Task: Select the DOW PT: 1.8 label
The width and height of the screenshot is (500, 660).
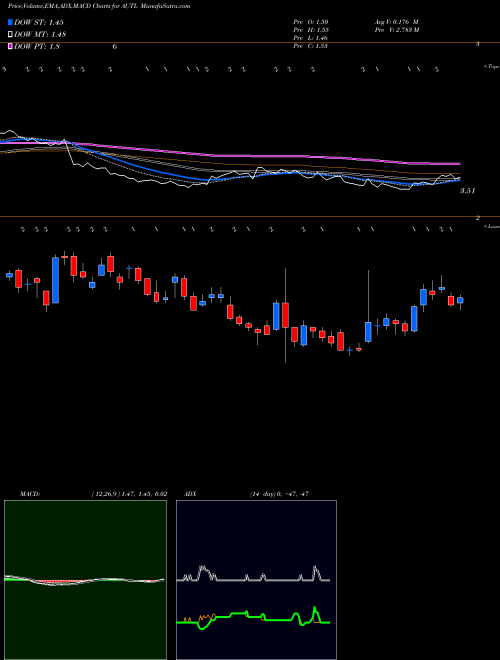Action: [x=37, y=46]
